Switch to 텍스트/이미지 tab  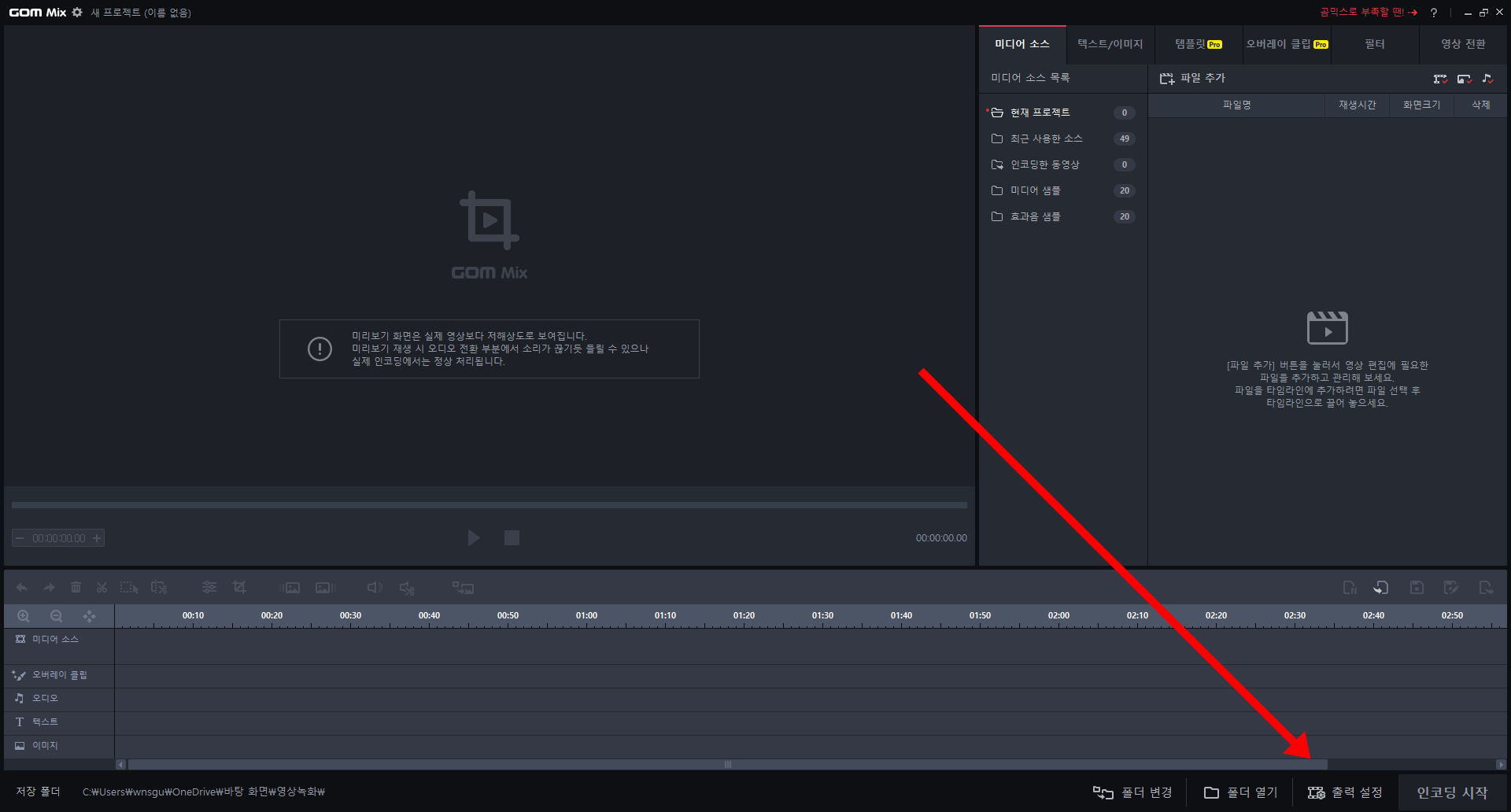coord(1110,44)
